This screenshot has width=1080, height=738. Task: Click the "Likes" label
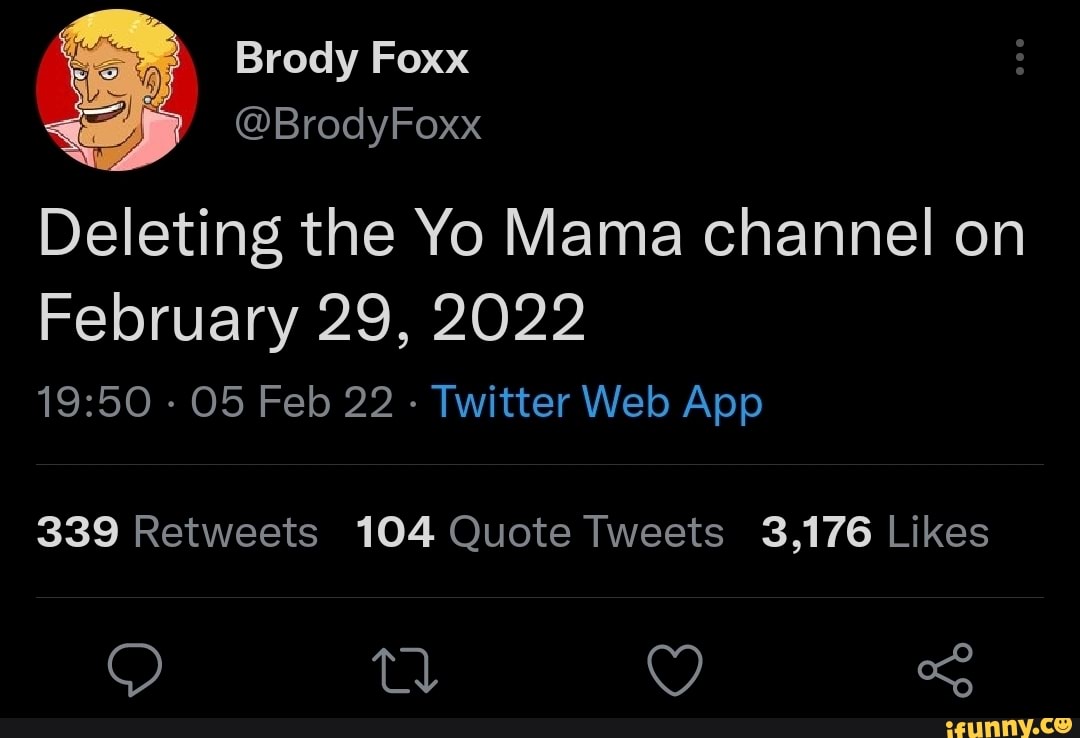click(x=937, y=532)
